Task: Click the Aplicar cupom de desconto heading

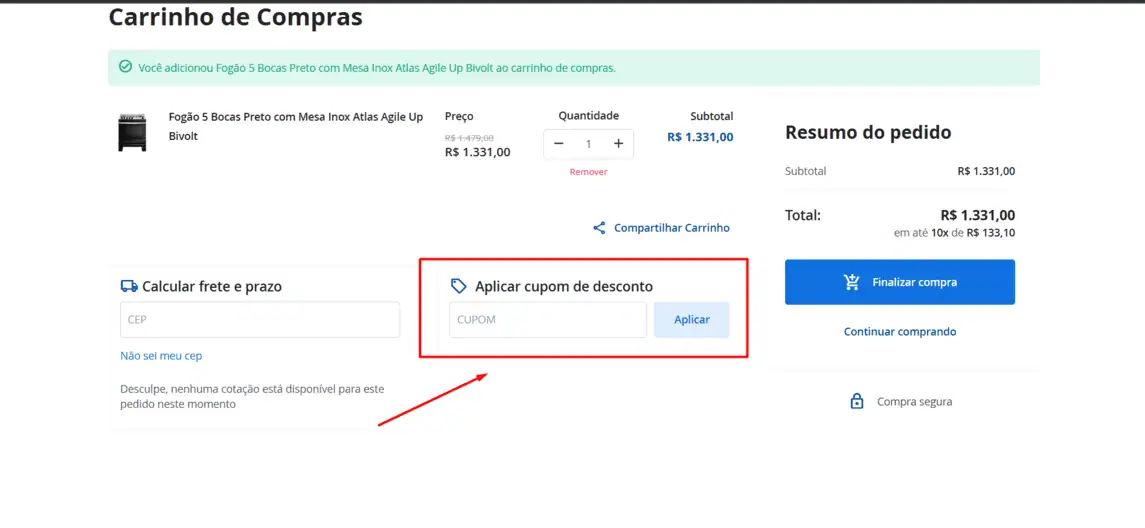Action: (564, 286)
